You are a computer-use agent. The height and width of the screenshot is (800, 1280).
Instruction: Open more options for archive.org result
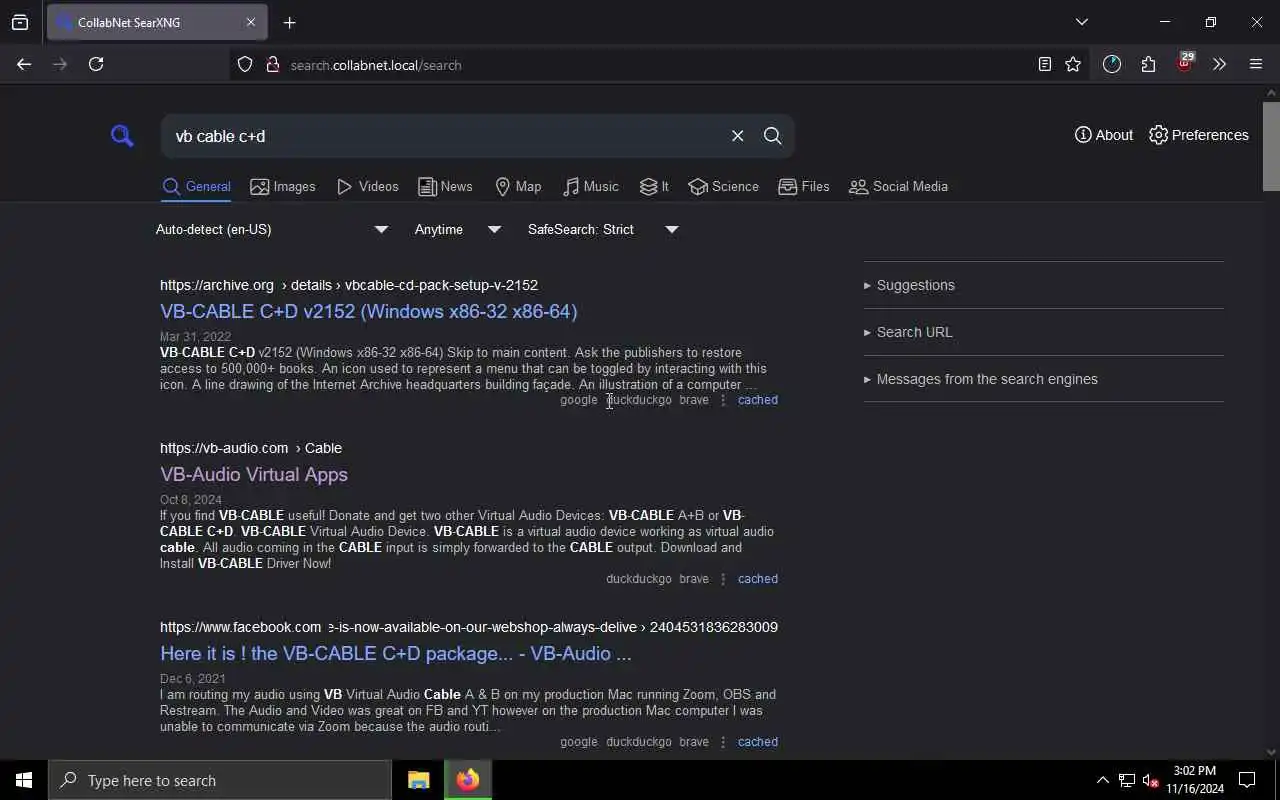[x=723, y=400]
